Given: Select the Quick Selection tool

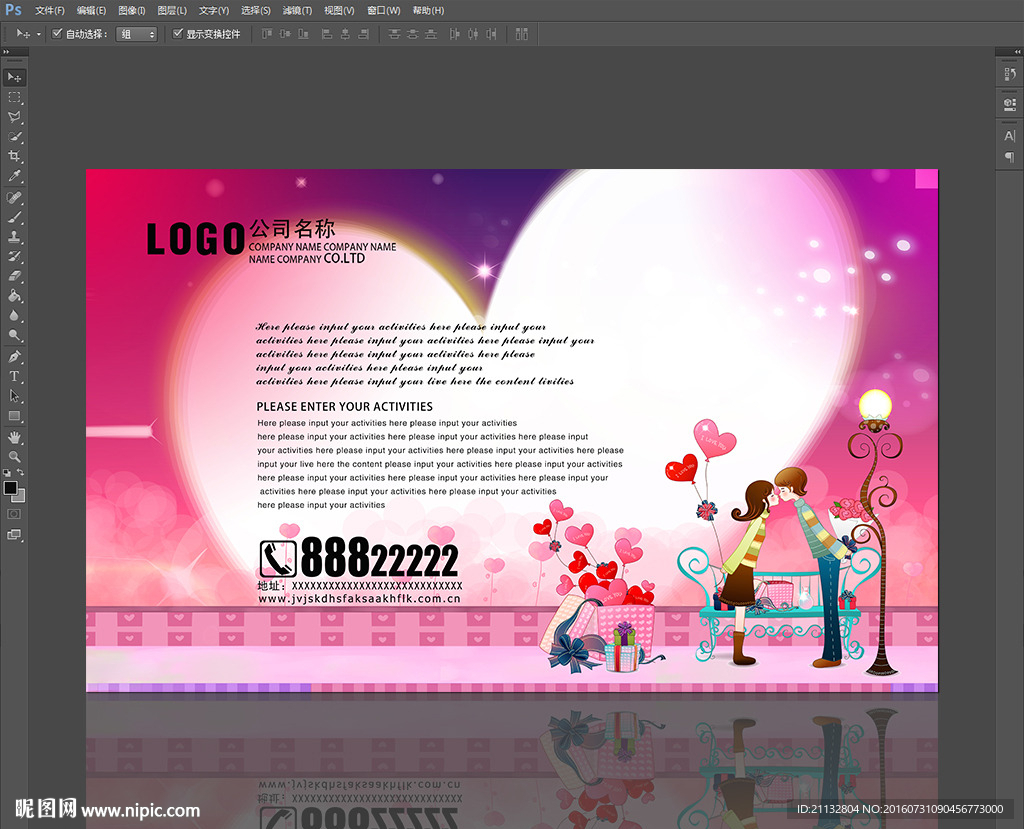Looking at the screenshot, I should pyautogui.click(x=14, y=137).
